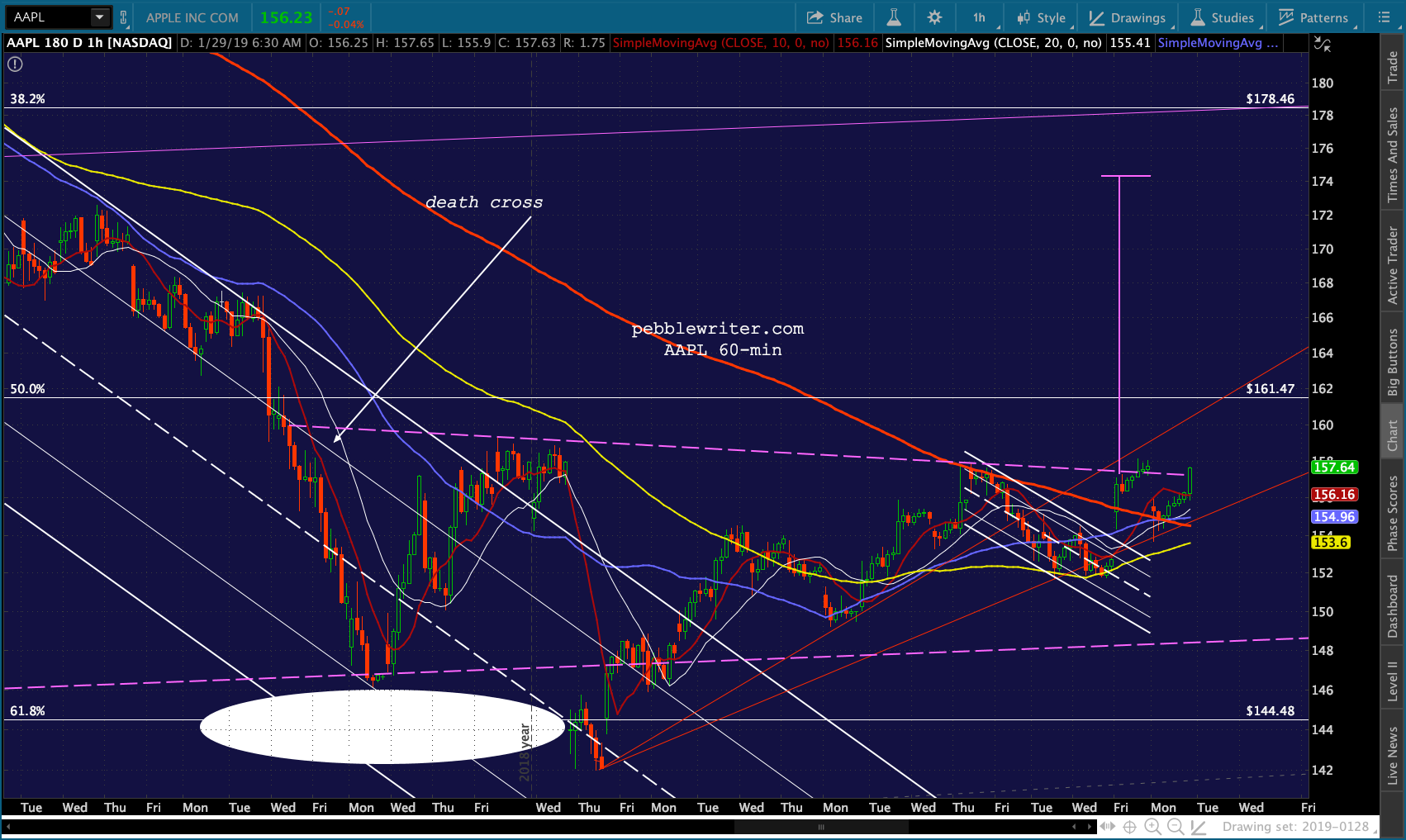This screenshot has height=840, width=1406.
Task: Open the Times And Sales side tab
Action: coord(1393,154)
